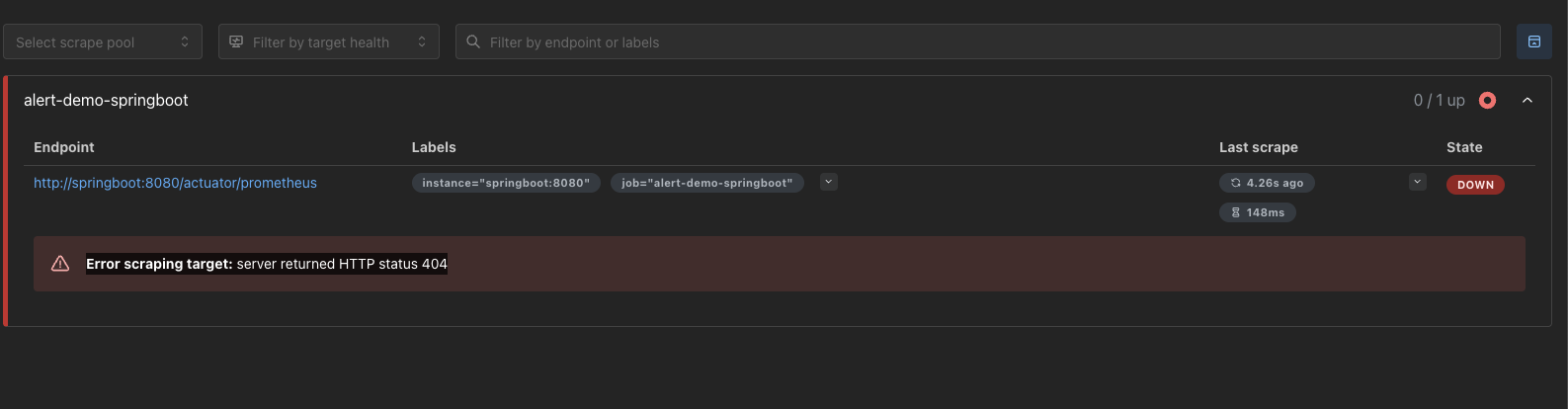Click the job="alert-demo-springboot" label badge
This screenshot has width=1568, height=409.
706,183
